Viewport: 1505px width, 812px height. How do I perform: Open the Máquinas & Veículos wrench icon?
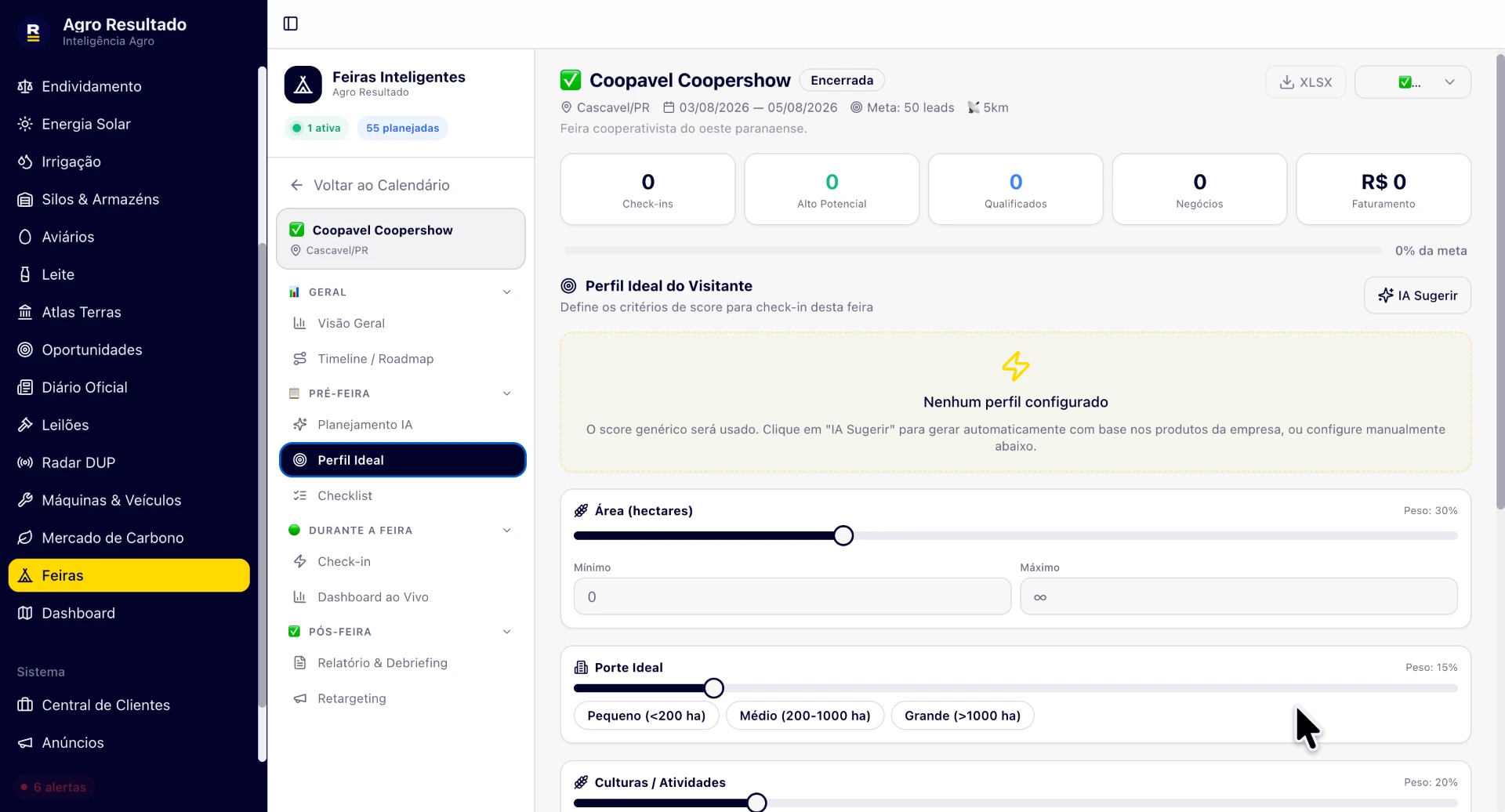point(25,500)
